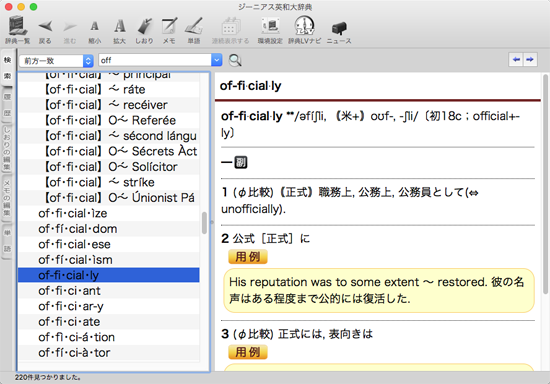
Task: Enlarge text with the 拡大 icon
Action: pyautogui.click(x=120, y=26)
